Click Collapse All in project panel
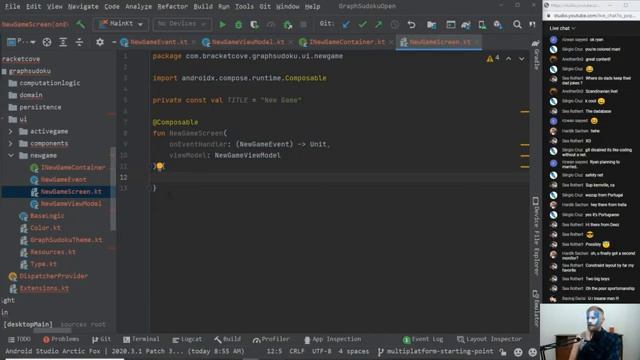 tap(79, 42)
